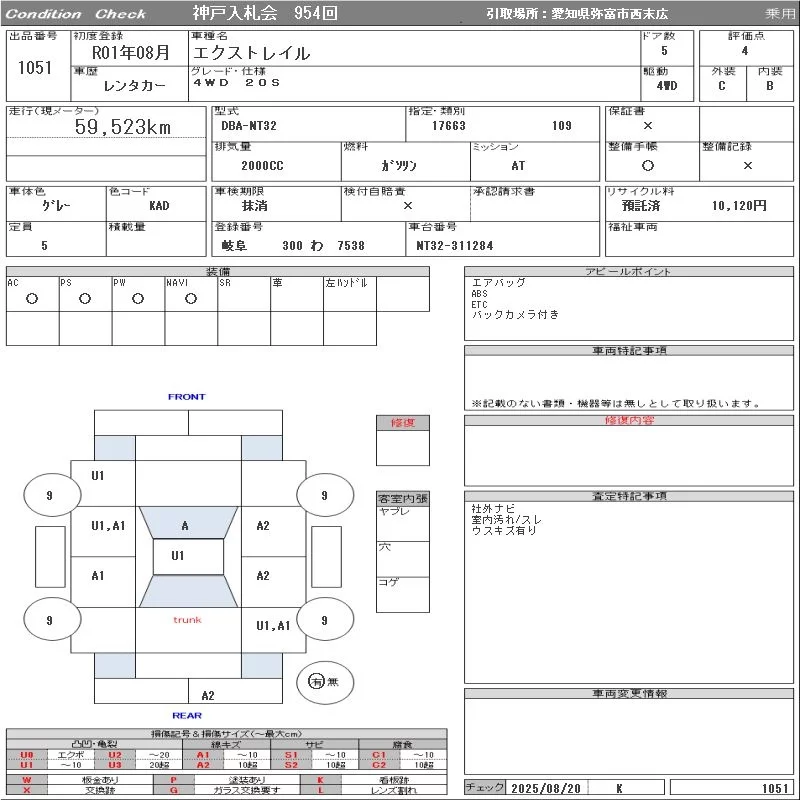
Task: Click the Condition Check title
Action: [x=76, y=14]
